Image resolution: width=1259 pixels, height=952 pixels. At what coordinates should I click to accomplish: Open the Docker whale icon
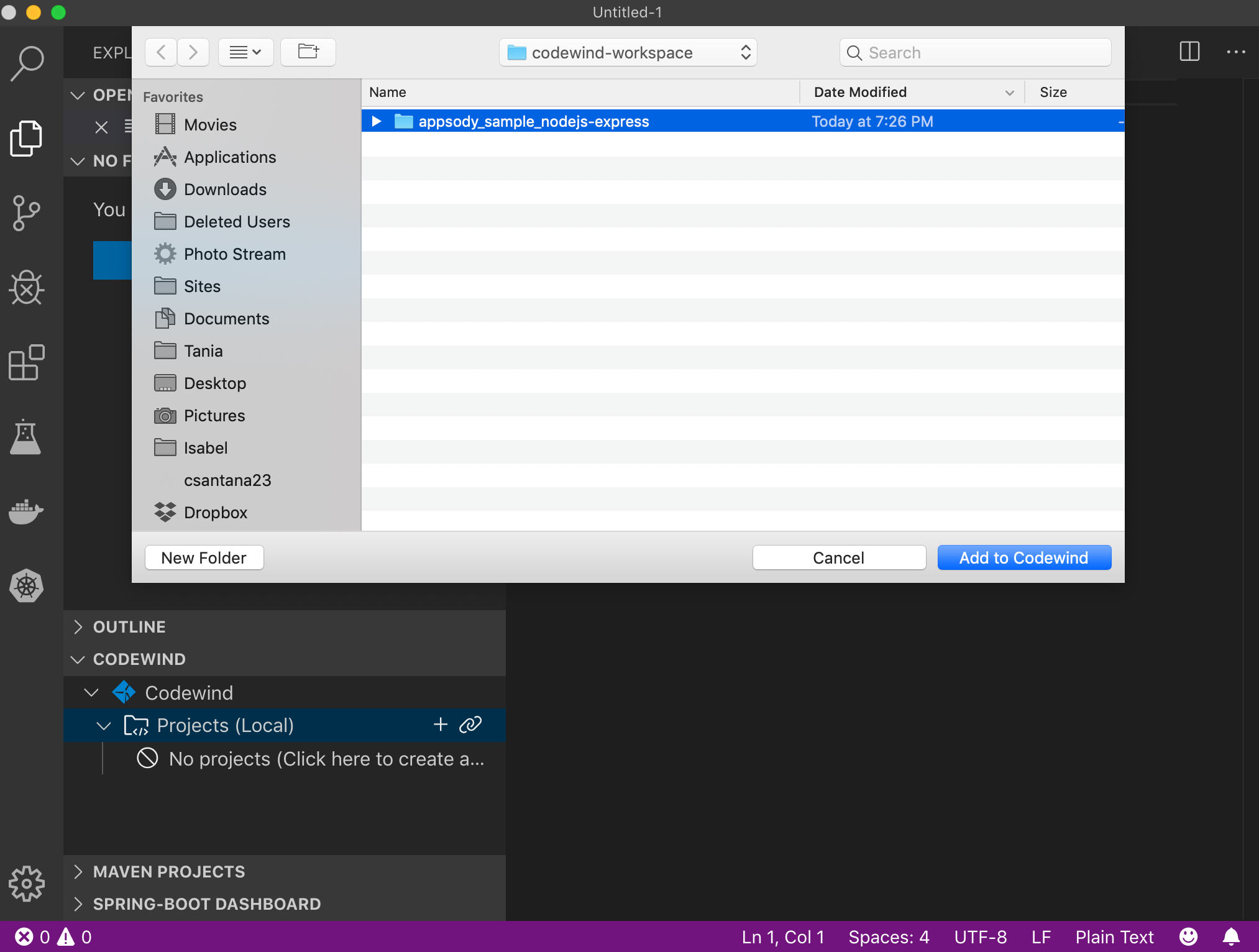(27, 511)
